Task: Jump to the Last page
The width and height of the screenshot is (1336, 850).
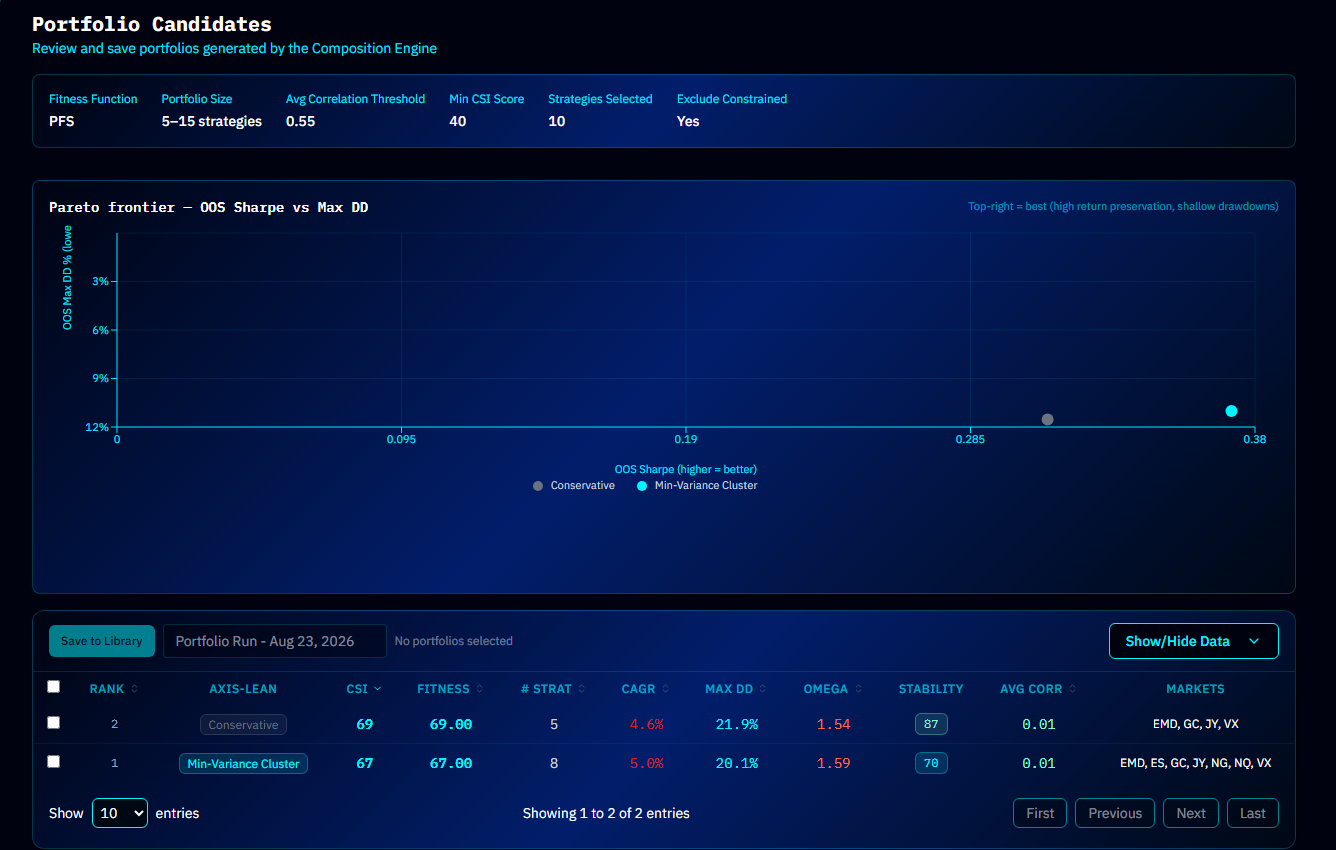Action: click(1253, 813)
